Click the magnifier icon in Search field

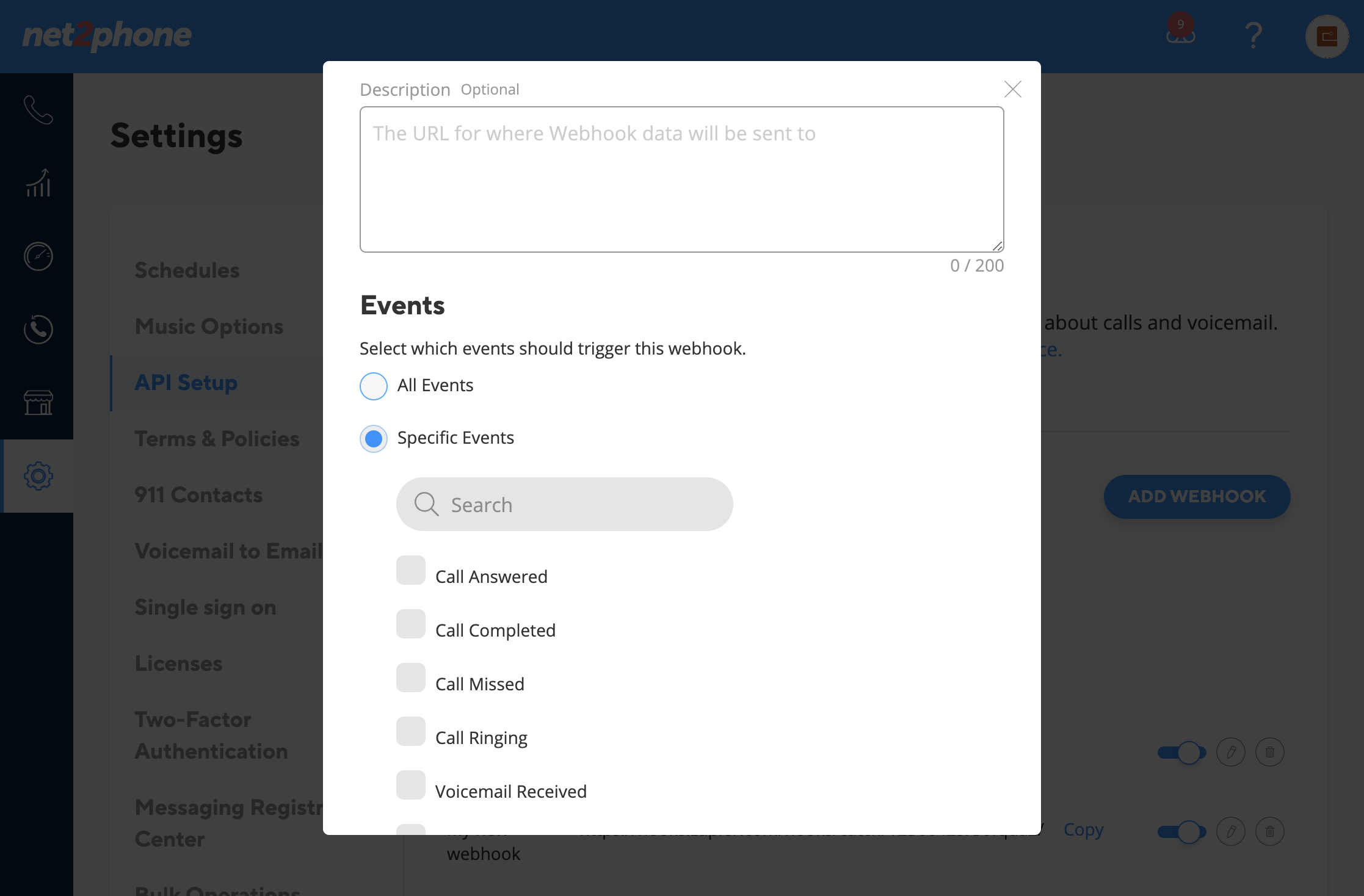pos(426,504)
